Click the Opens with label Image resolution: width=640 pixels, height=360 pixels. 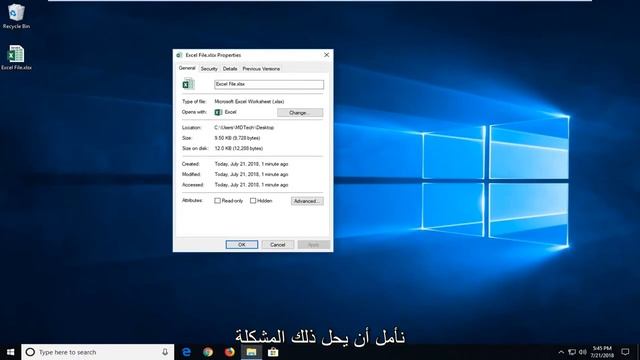(194, 112)
